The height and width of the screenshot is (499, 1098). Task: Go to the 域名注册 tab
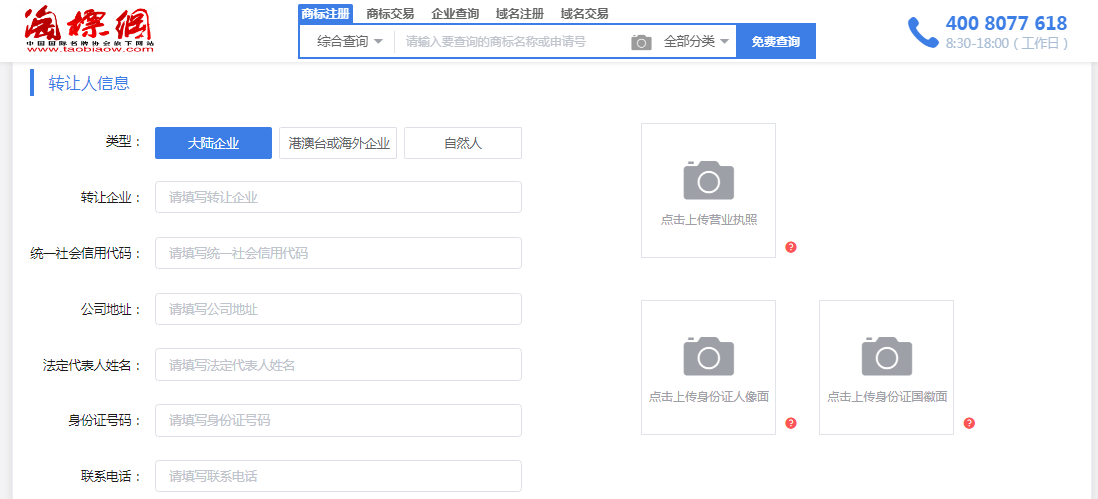(x=520, y=14)
